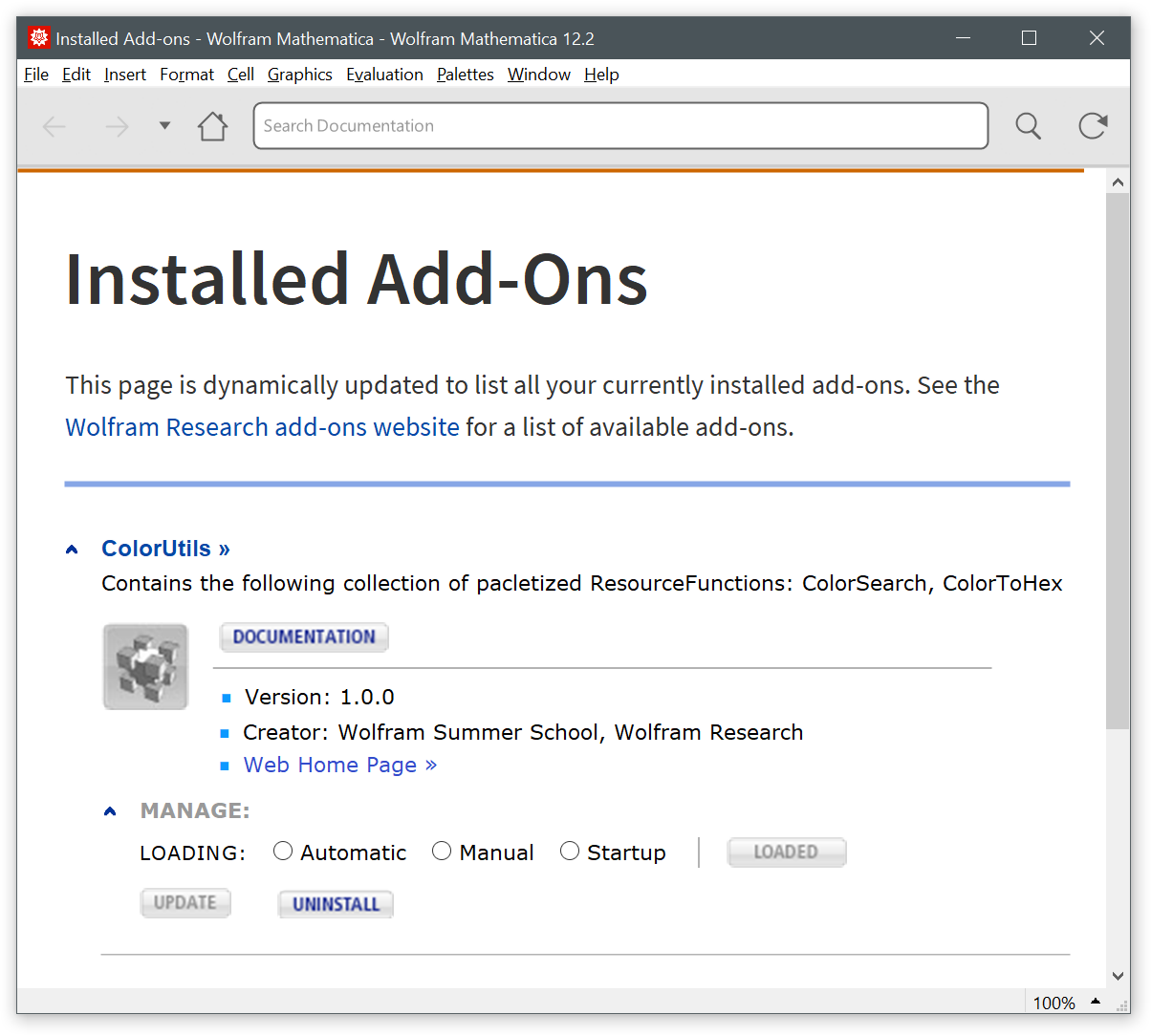Collapse the ColorUtils section chevron
The image size is (1151, 1036).
pyautogui.click(x=72, y=549)
